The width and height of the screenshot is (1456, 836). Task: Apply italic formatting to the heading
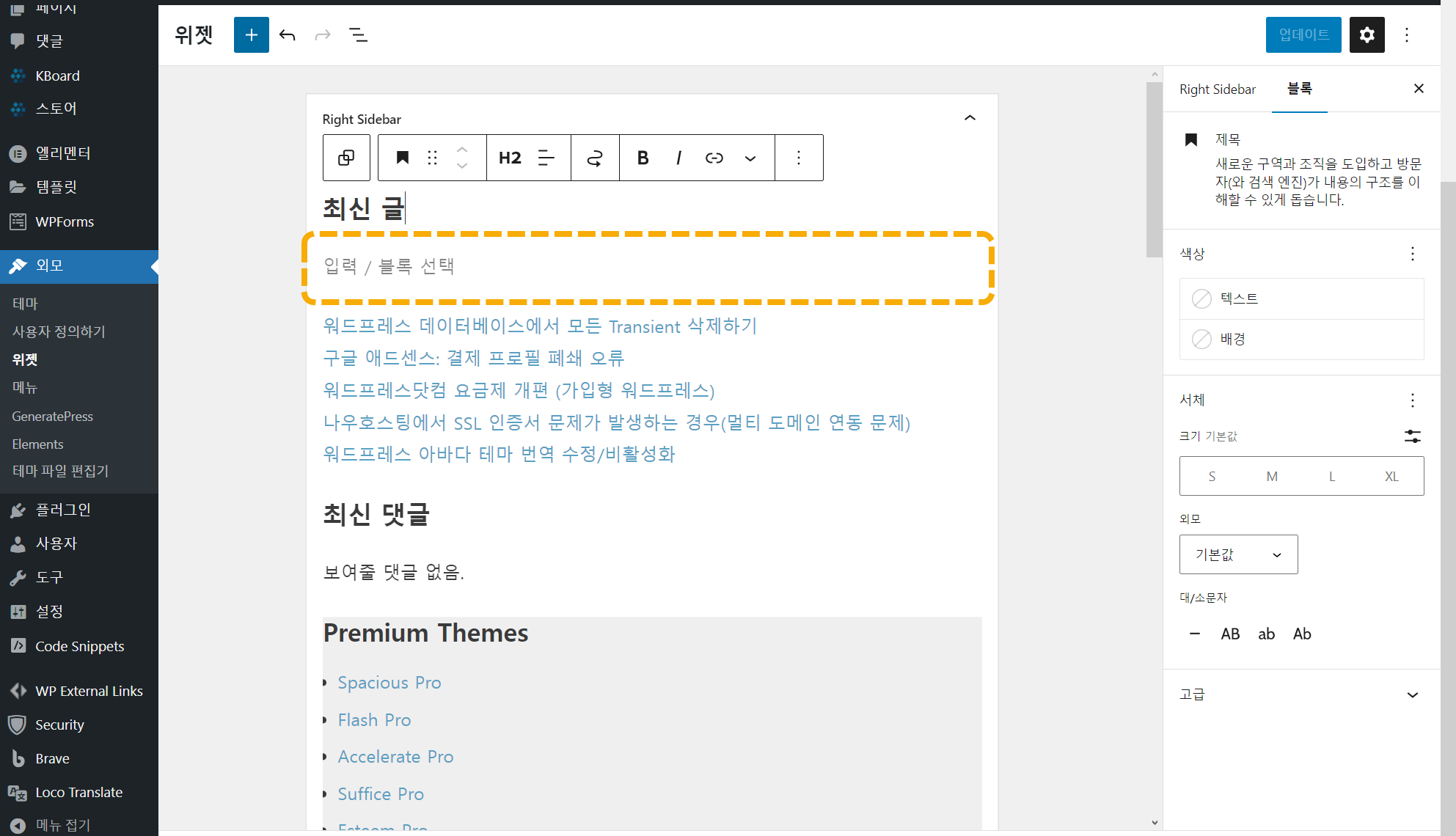tap(678, 157)
